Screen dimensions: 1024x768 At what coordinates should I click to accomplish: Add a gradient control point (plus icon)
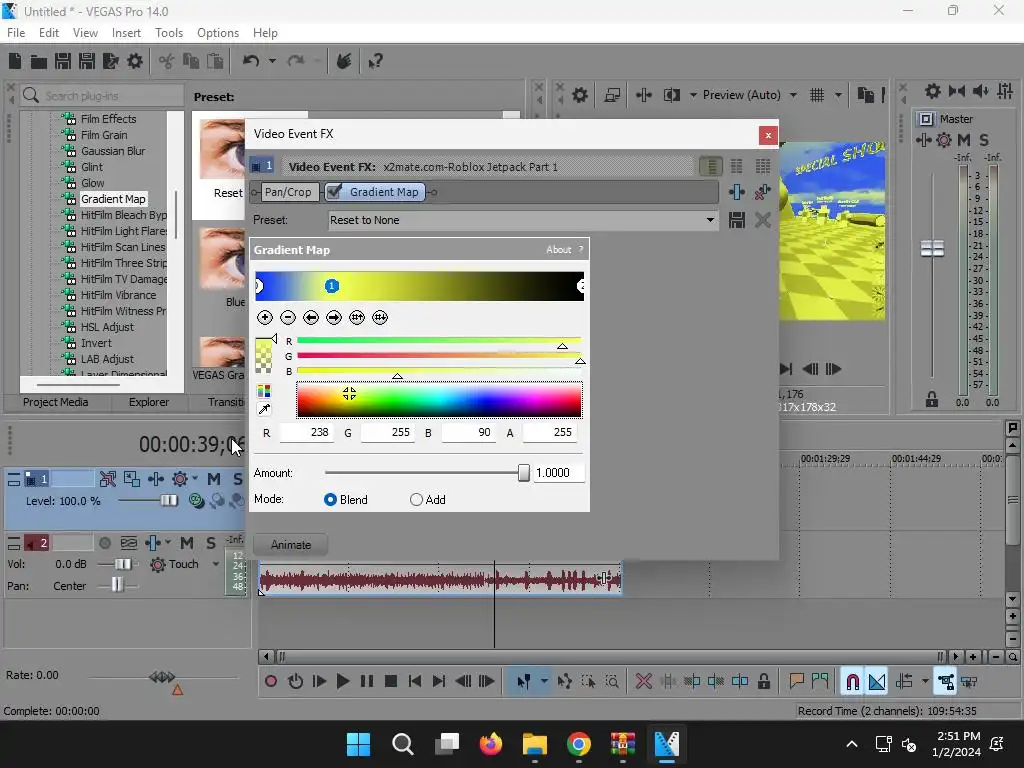tap(264, 317)
